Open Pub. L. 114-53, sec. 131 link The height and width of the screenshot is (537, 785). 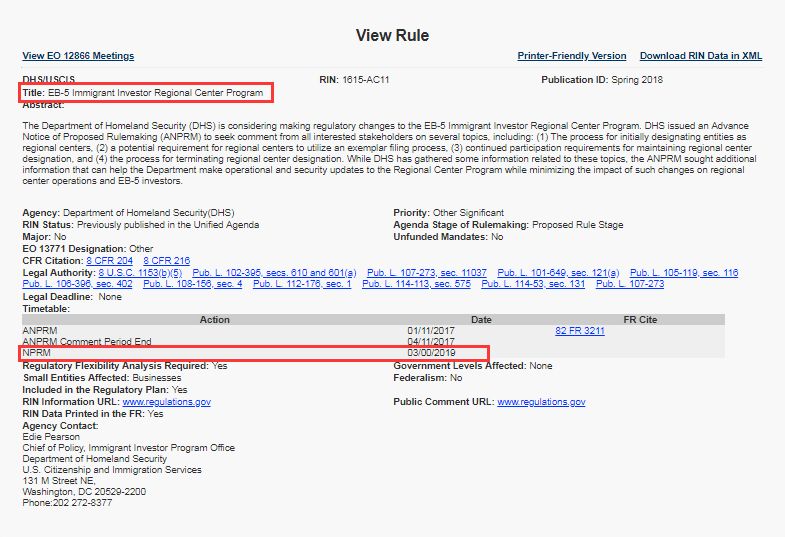pyautogui.click(x=533, y=284)
